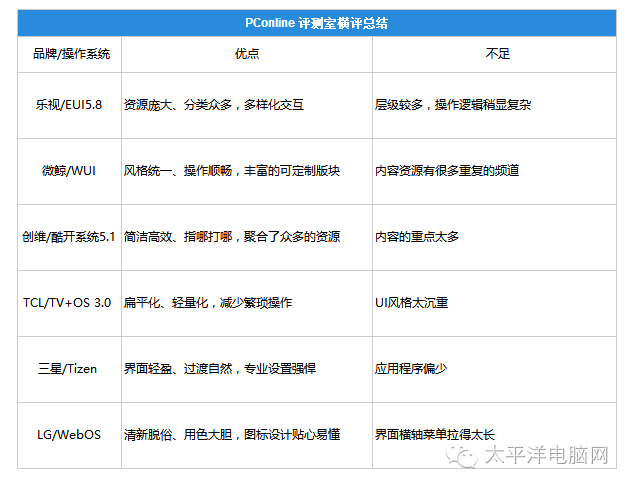Viewport: 631px width, 487px height.
Task: Select the cell 应用程序偏少
Action: point(410,368)
